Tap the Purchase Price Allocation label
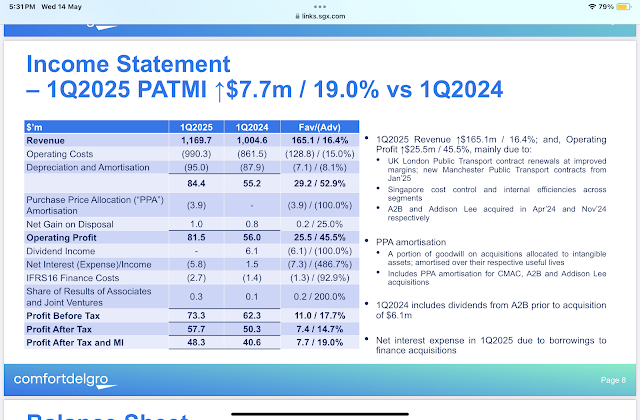Viewport: 640px width, 420px height. (95, 205)
